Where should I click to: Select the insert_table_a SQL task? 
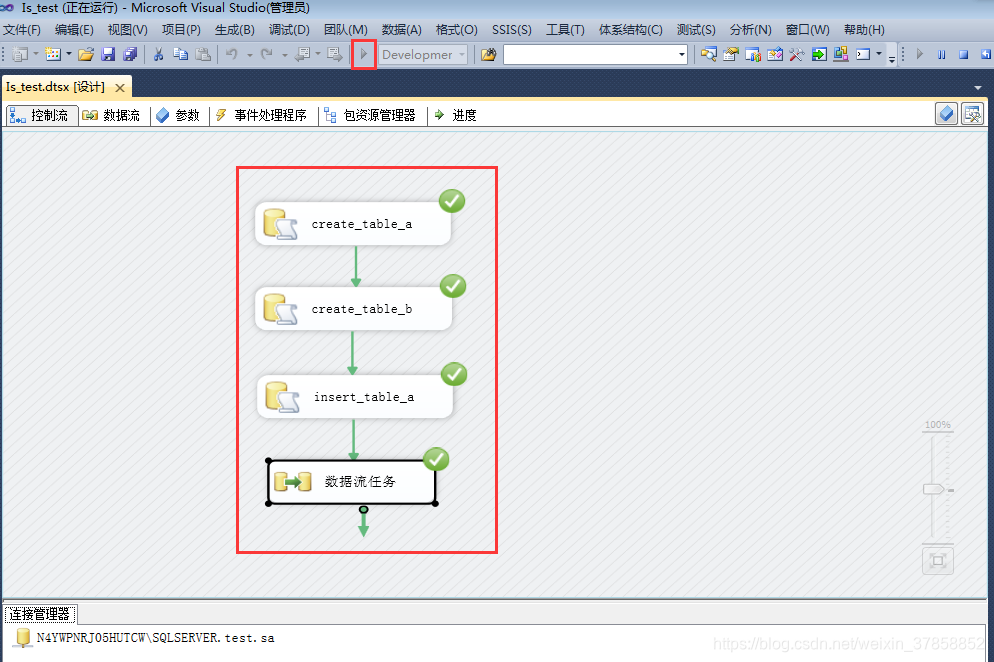click(x=355, y=397)
